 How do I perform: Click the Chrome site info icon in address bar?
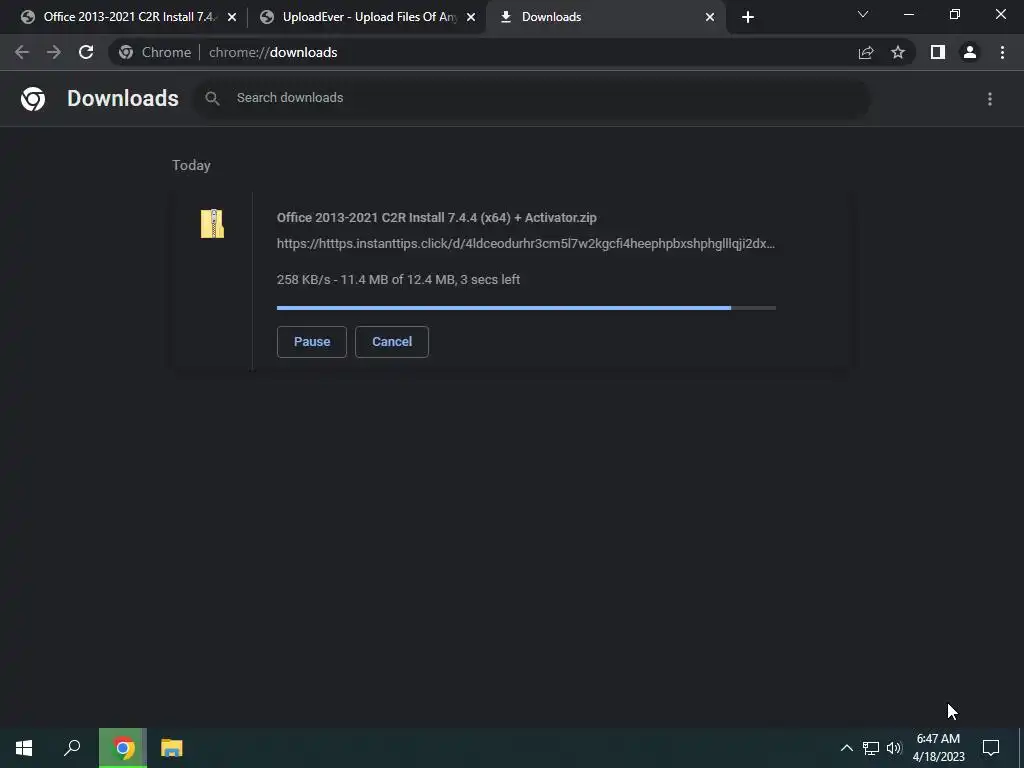(126, 52)
